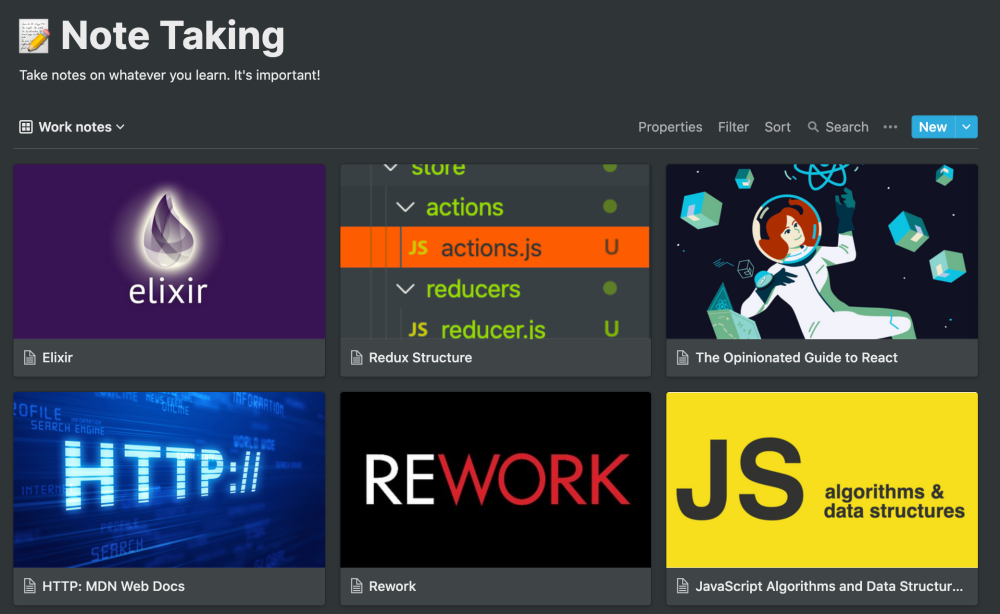Click the page icon beside Redux Structure

pos(357,358)
